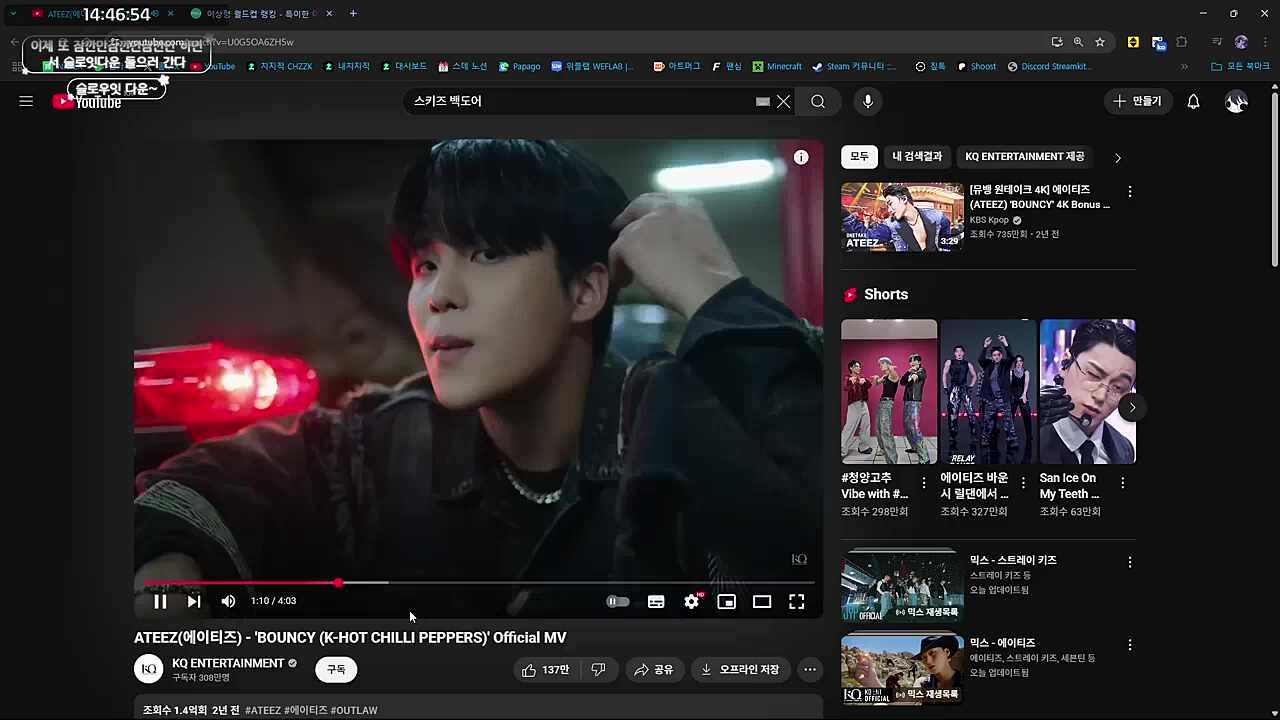Viewport: 1280px width, 720px height.
Task: Open the BOUNCY 4K Bonus video thumbnail
Action: 902,217
